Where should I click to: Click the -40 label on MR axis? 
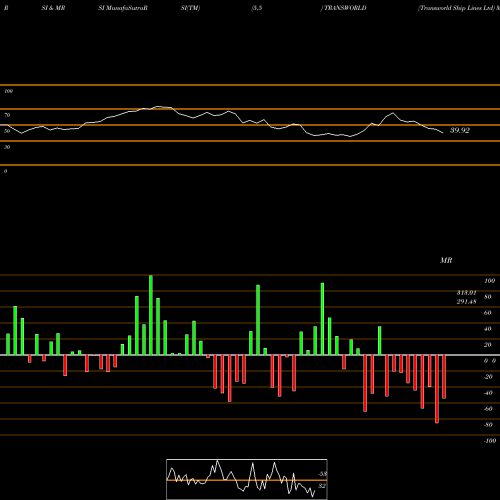click(488, 393)
